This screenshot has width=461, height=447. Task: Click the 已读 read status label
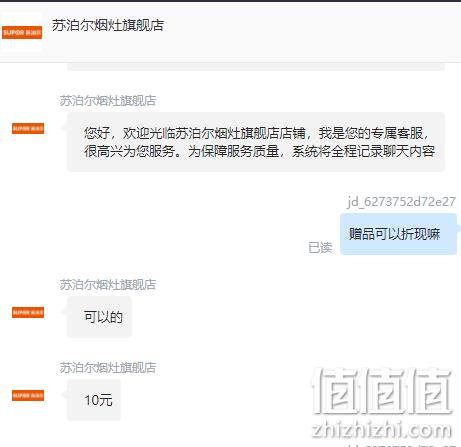(x=320, y=248)
